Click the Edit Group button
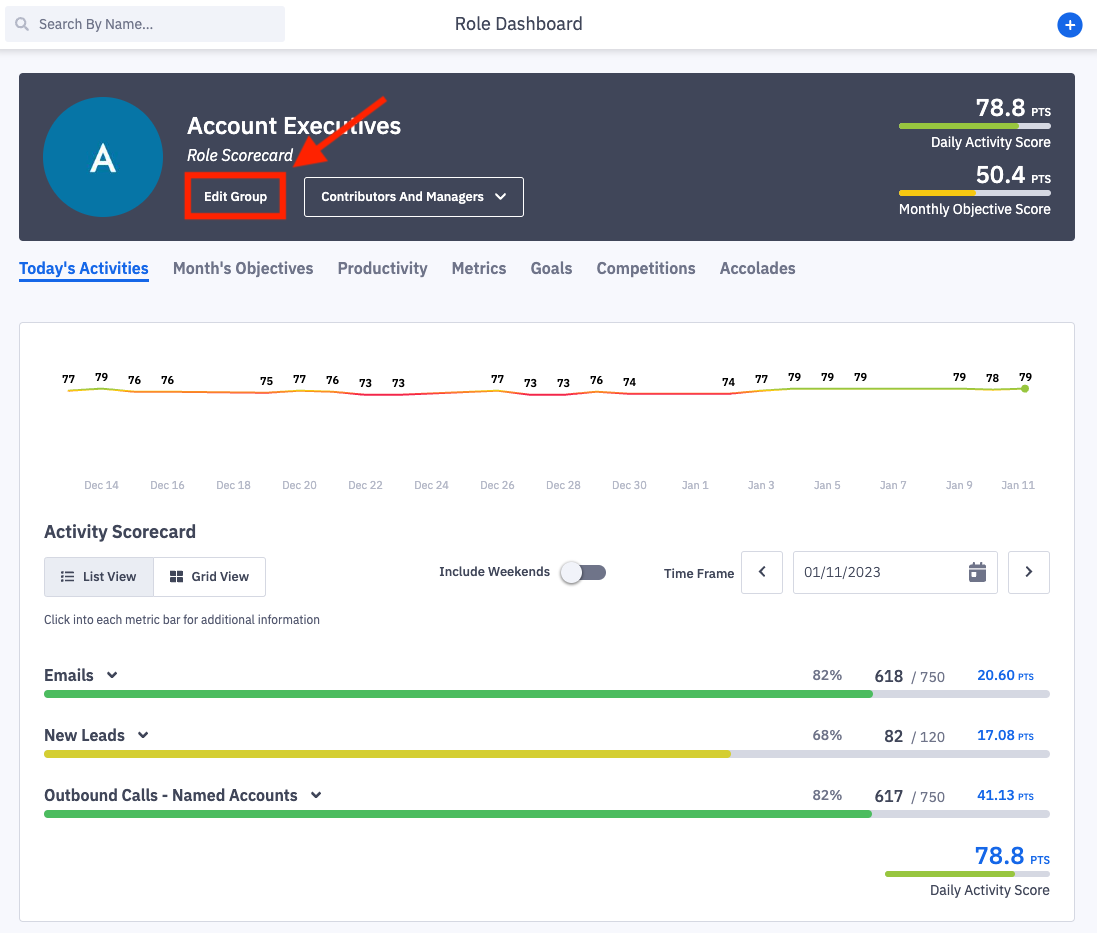Viewport: 1097px width, 933px height. [x=236, y=197]
